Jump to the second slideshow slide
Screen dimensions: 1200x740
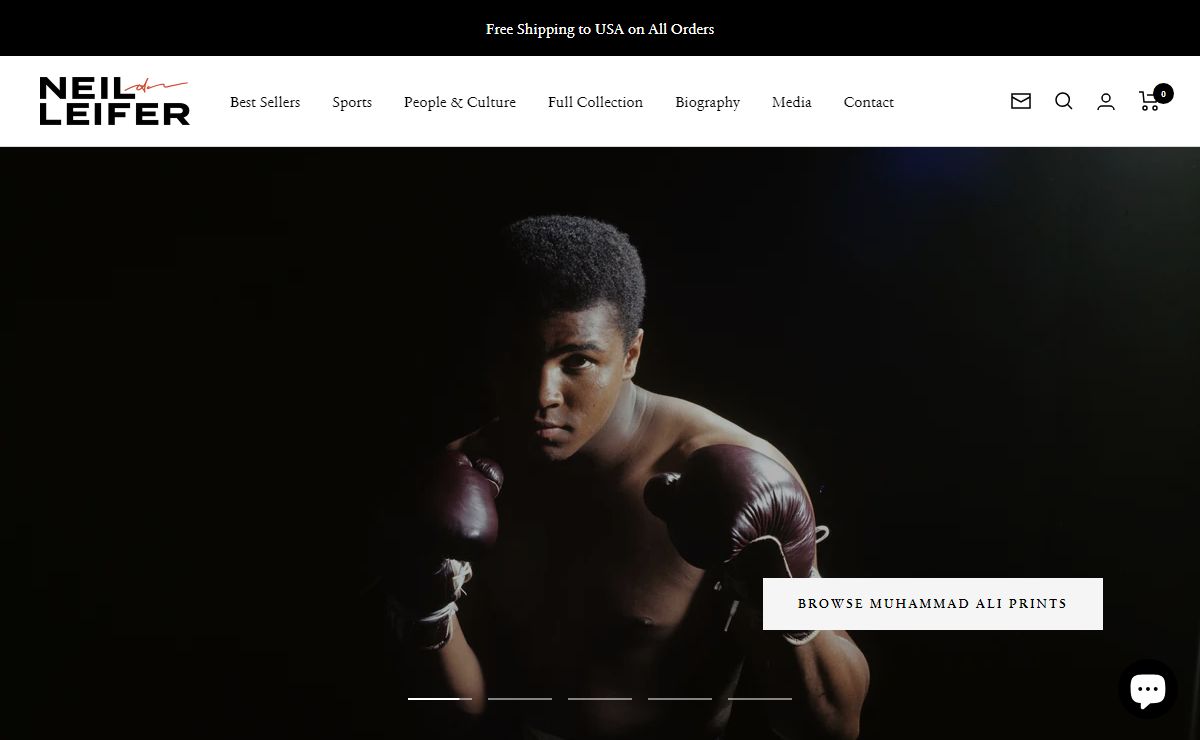point(520,698)
